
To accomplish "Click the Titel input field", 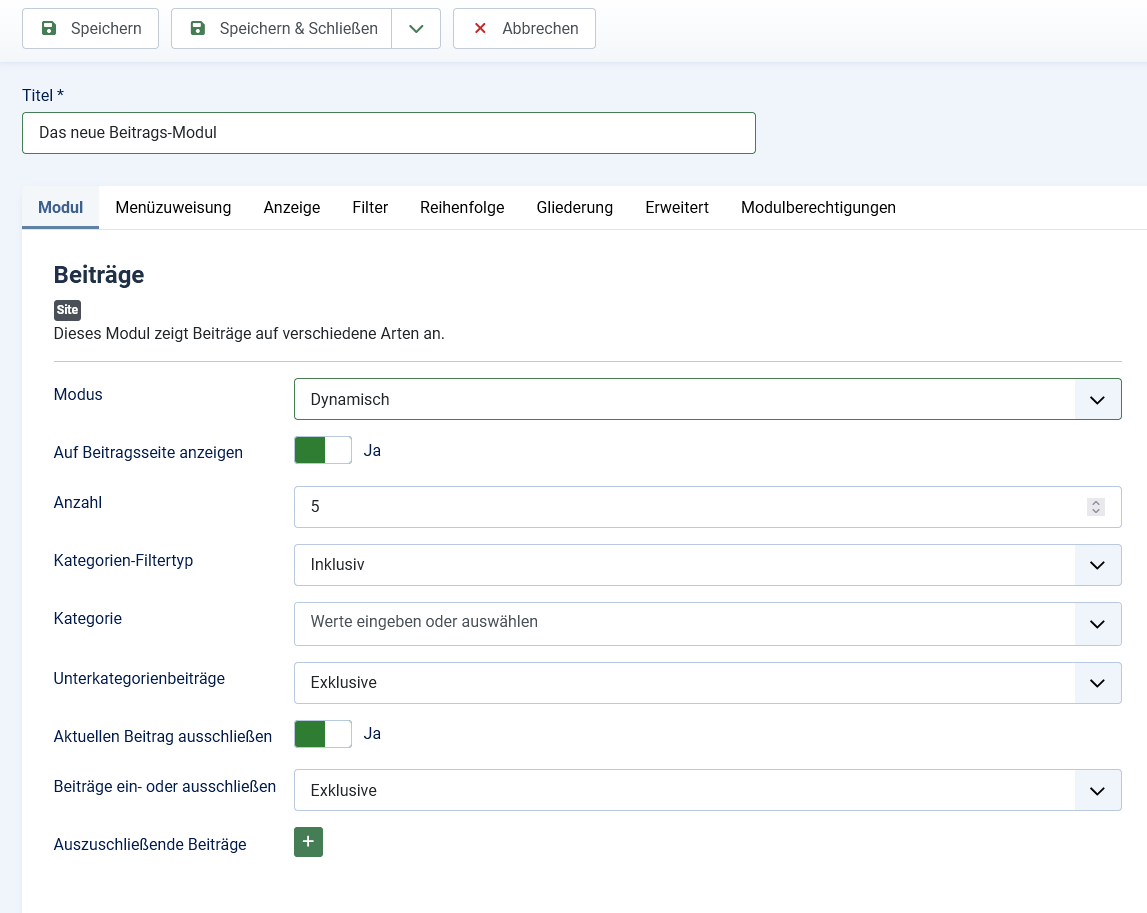I will pos(388,133).
